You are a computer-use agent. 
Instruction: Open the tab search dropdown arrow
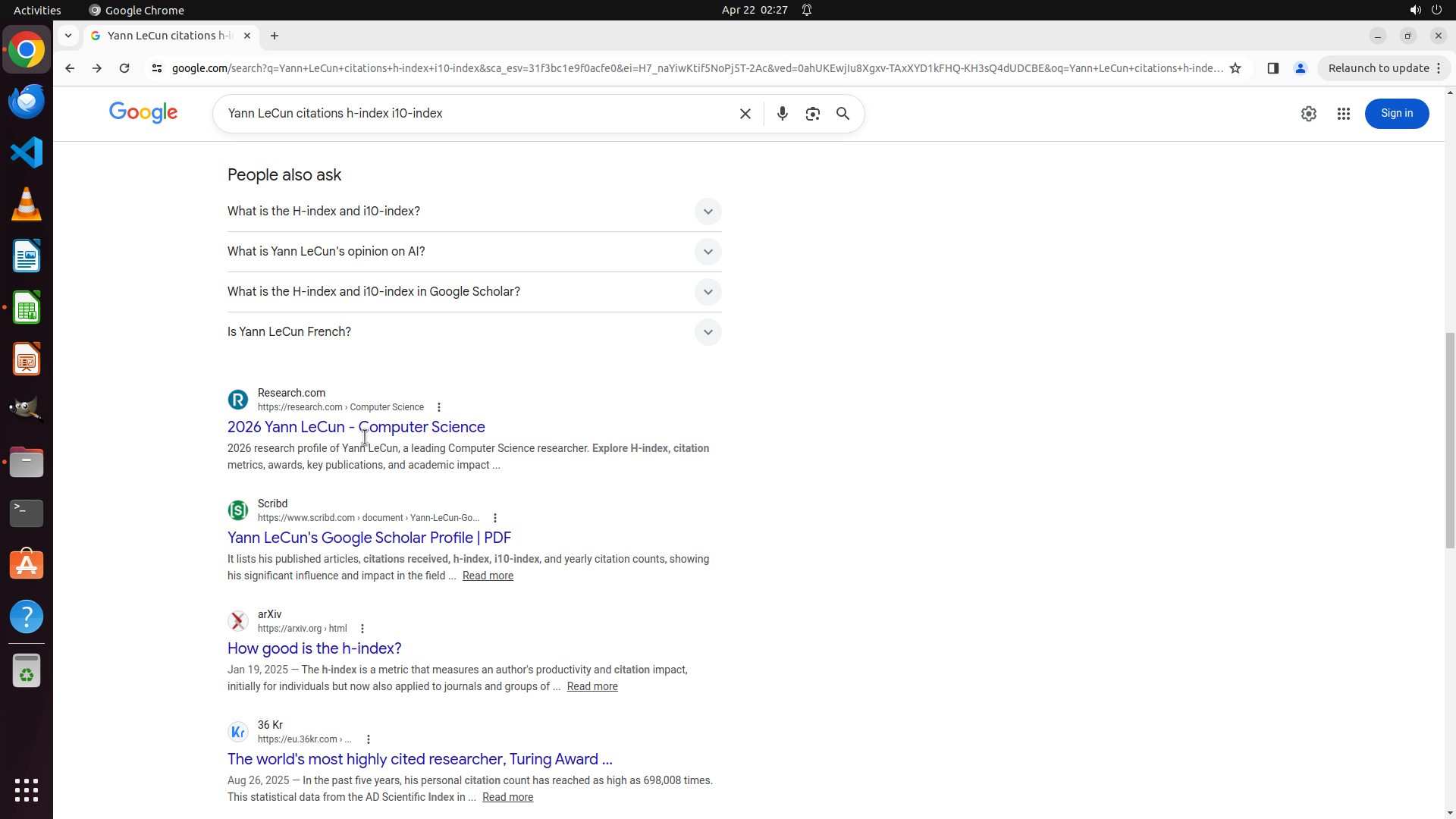pos(68,36)
